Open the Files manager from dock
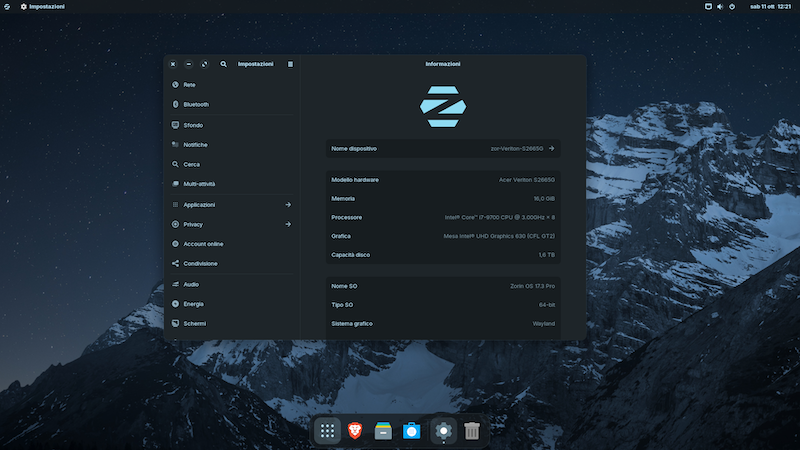This screenshot has height=450, width=800. click(383, 431)
